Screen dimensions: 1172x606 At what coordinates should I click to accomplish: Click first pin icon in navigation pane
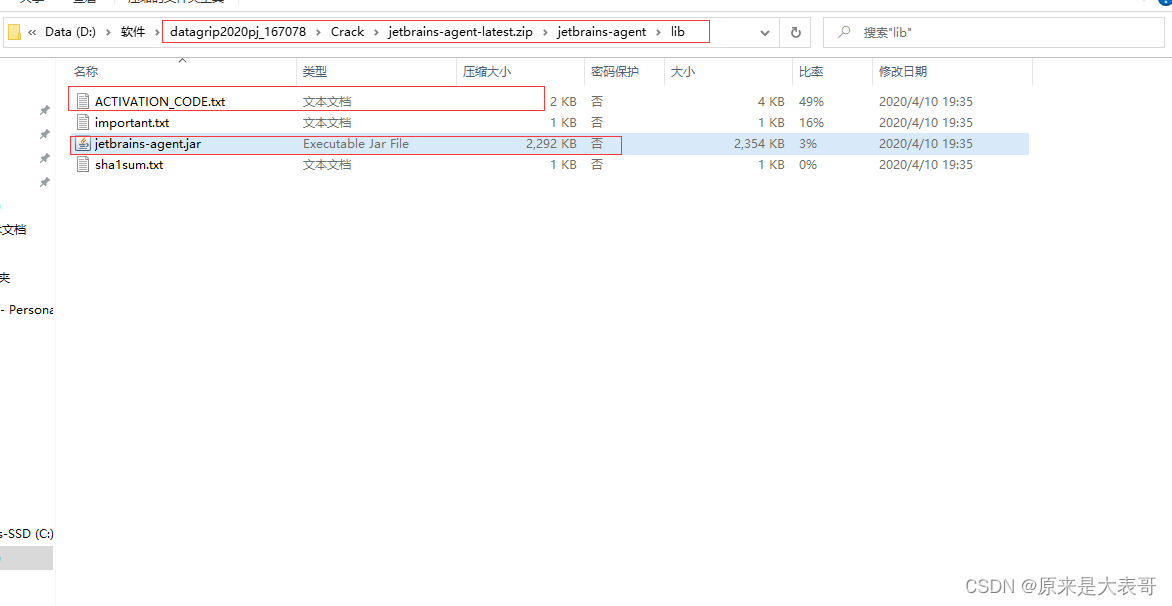pos(45,111)
